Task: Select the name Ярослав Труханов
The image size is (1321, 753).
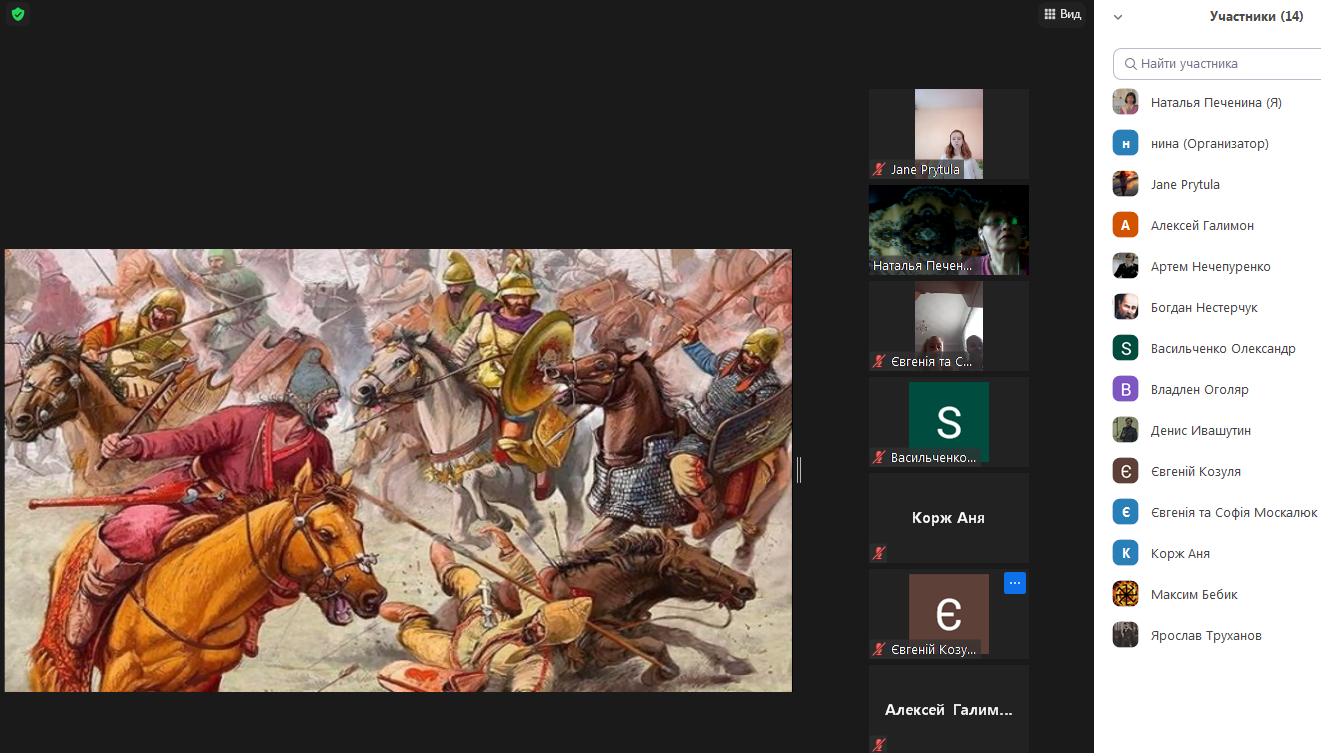Action: point(1206,635)
